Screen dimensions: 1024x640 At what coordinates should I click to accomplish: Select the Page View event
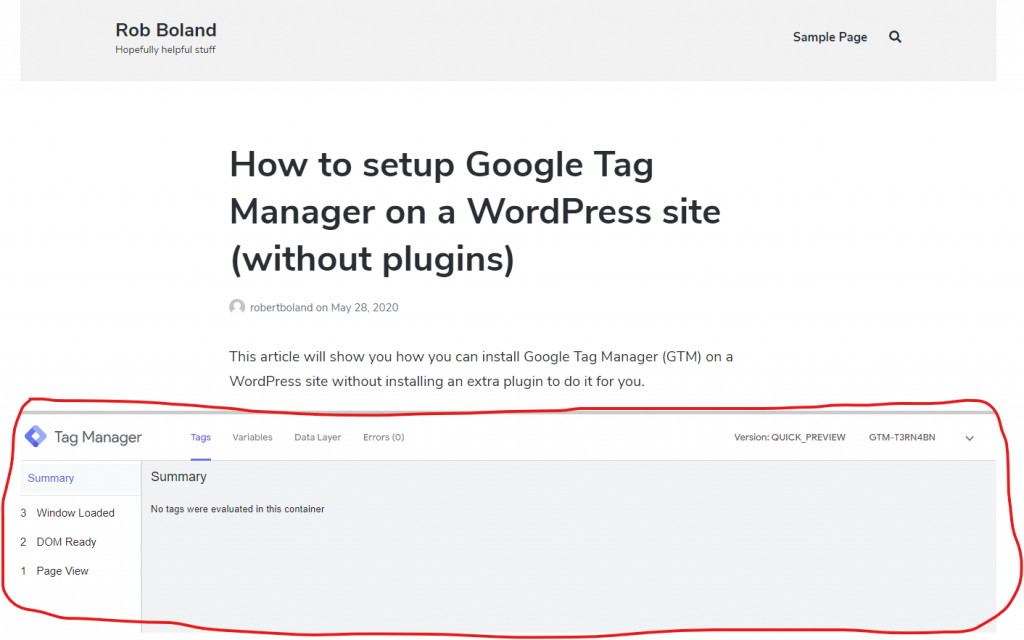[x=62, y=571]
